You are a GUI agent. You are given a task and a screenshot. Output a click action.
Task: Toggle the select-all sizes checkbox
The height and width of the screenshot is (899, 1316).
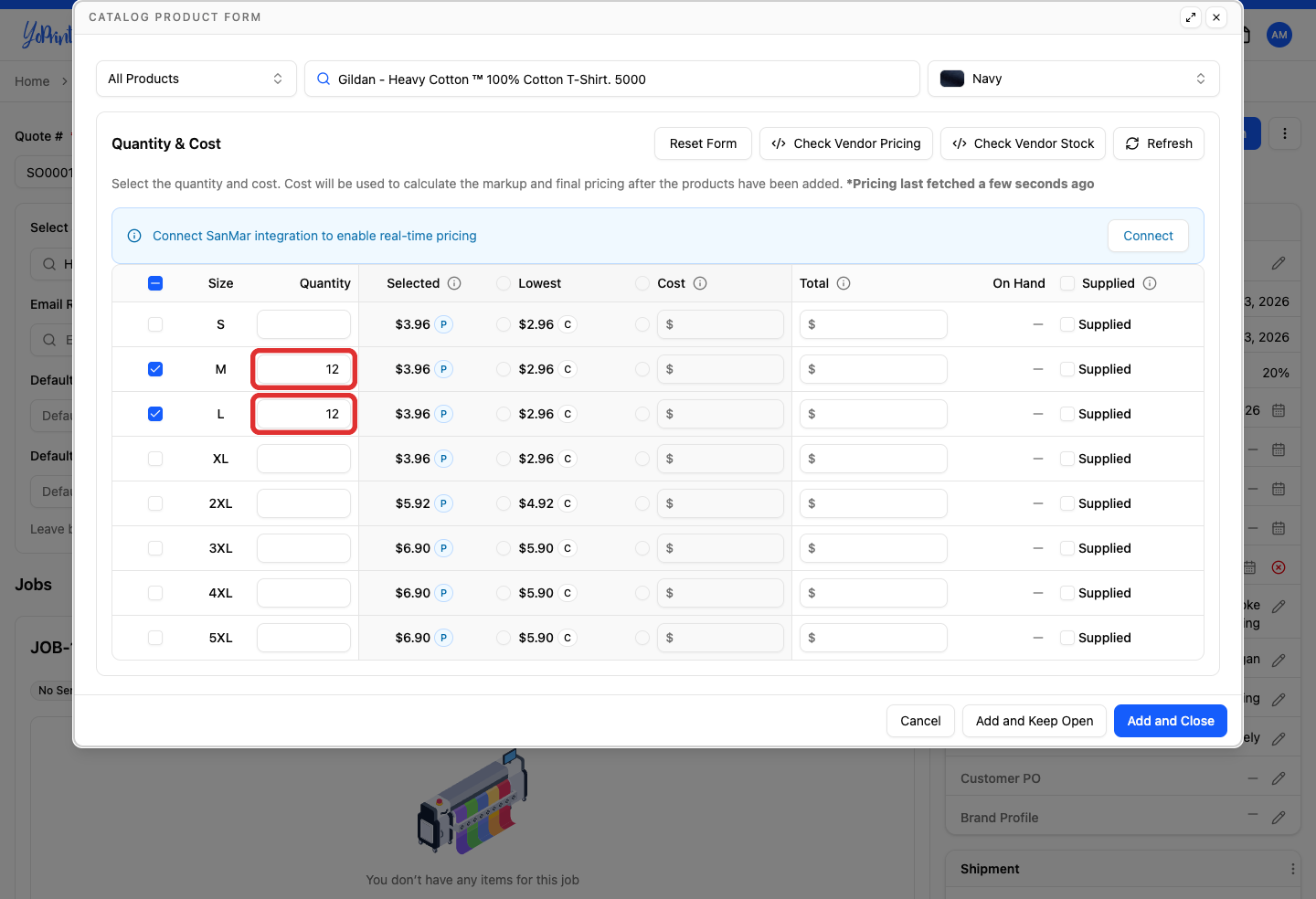tap(155, 283)
